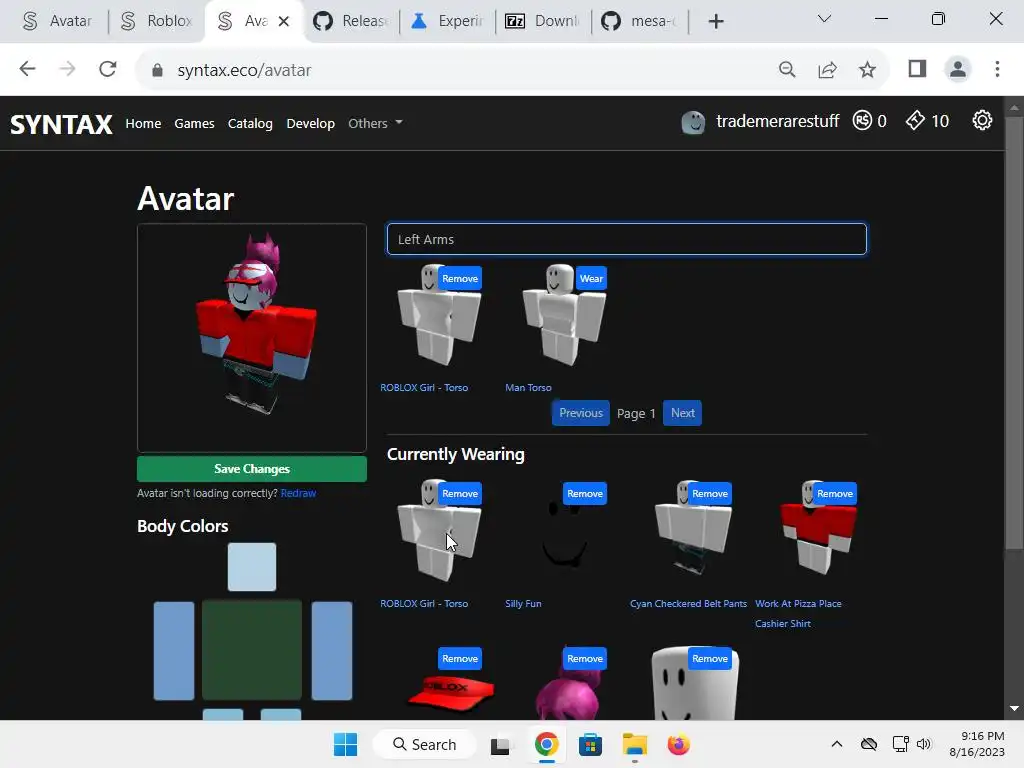
Task: Launch Firefox from the taskbar
Action: [x=679, y=745]
